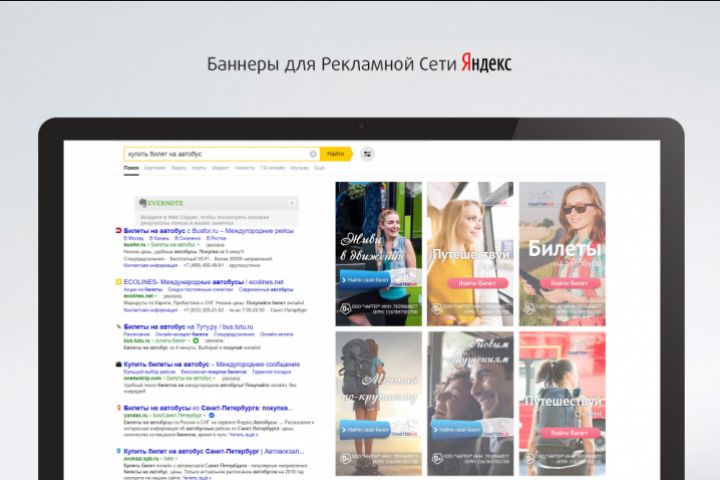The image size is (720, 480).
Task: Open the search settings icon beside Найти
Action: click(x=367, y=154)
